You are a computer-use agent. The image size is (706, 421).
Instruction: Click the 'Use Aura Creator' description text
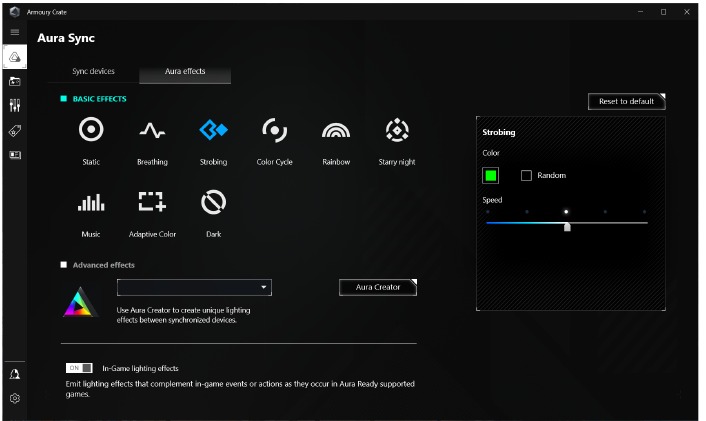183,315
